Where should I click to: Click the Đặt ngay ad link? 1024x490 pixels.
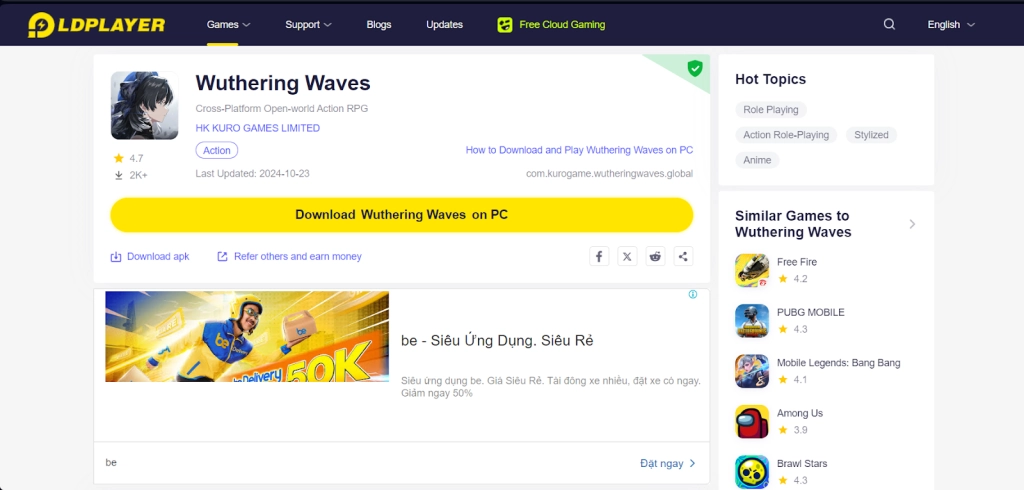[x=668, y=463]
